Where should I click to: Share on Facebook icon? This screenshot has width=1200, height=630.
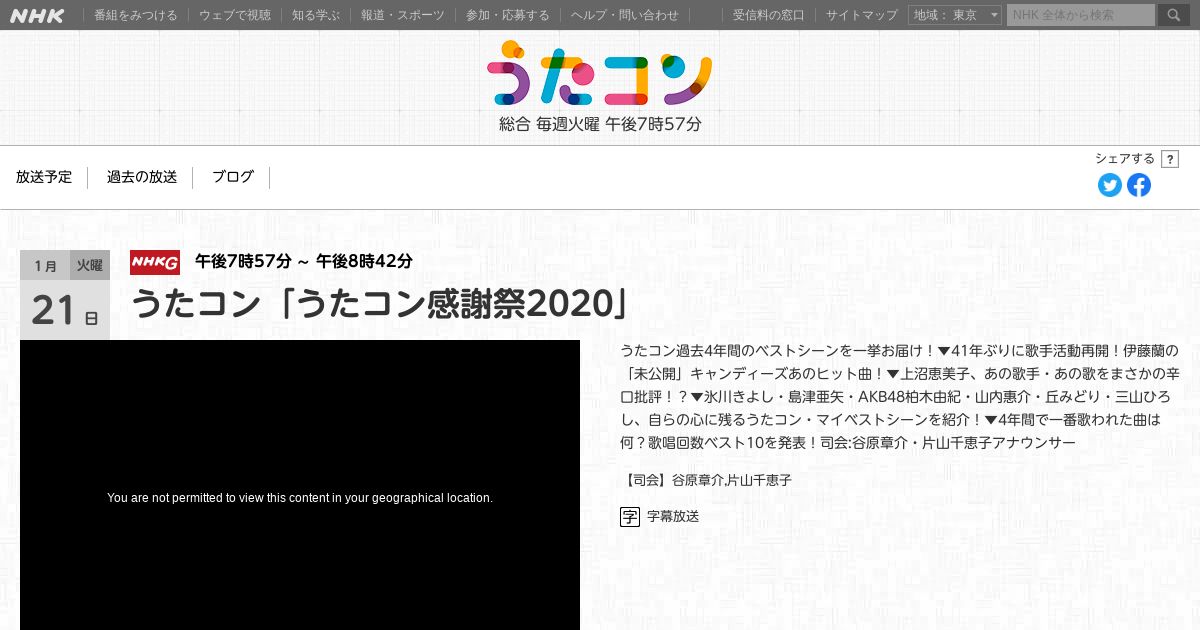(1139, 185)
